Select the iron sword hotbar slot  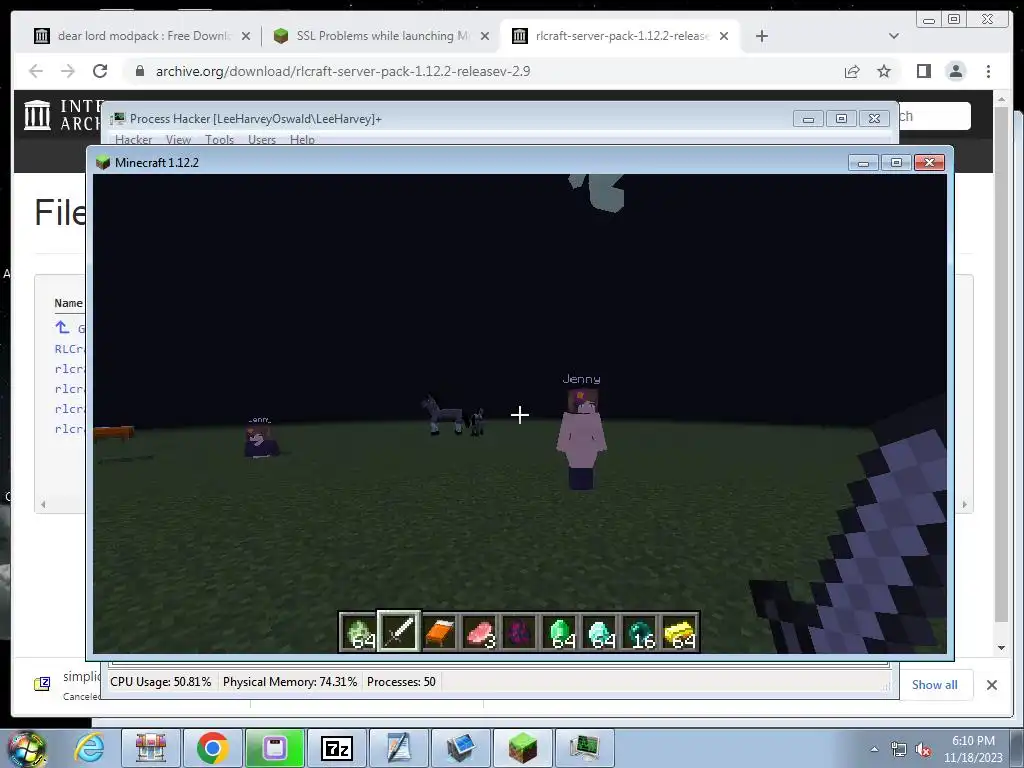[398, 632]
